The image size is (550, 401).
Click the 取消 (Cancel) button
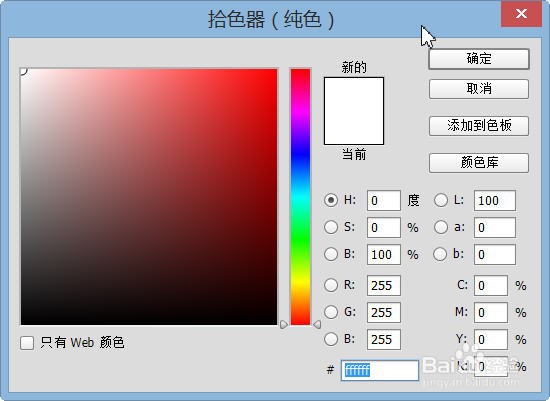pos(479,89)
